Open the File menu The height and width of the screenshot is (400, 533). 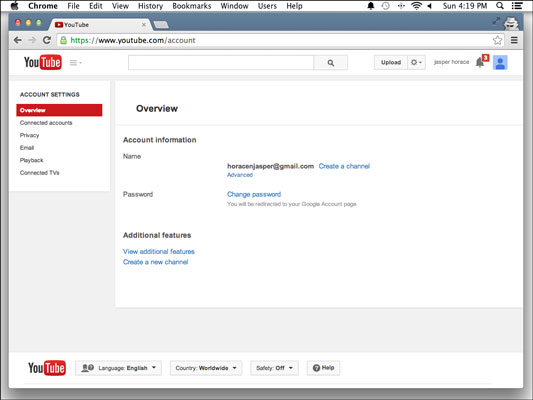click(x=73, y=6)
